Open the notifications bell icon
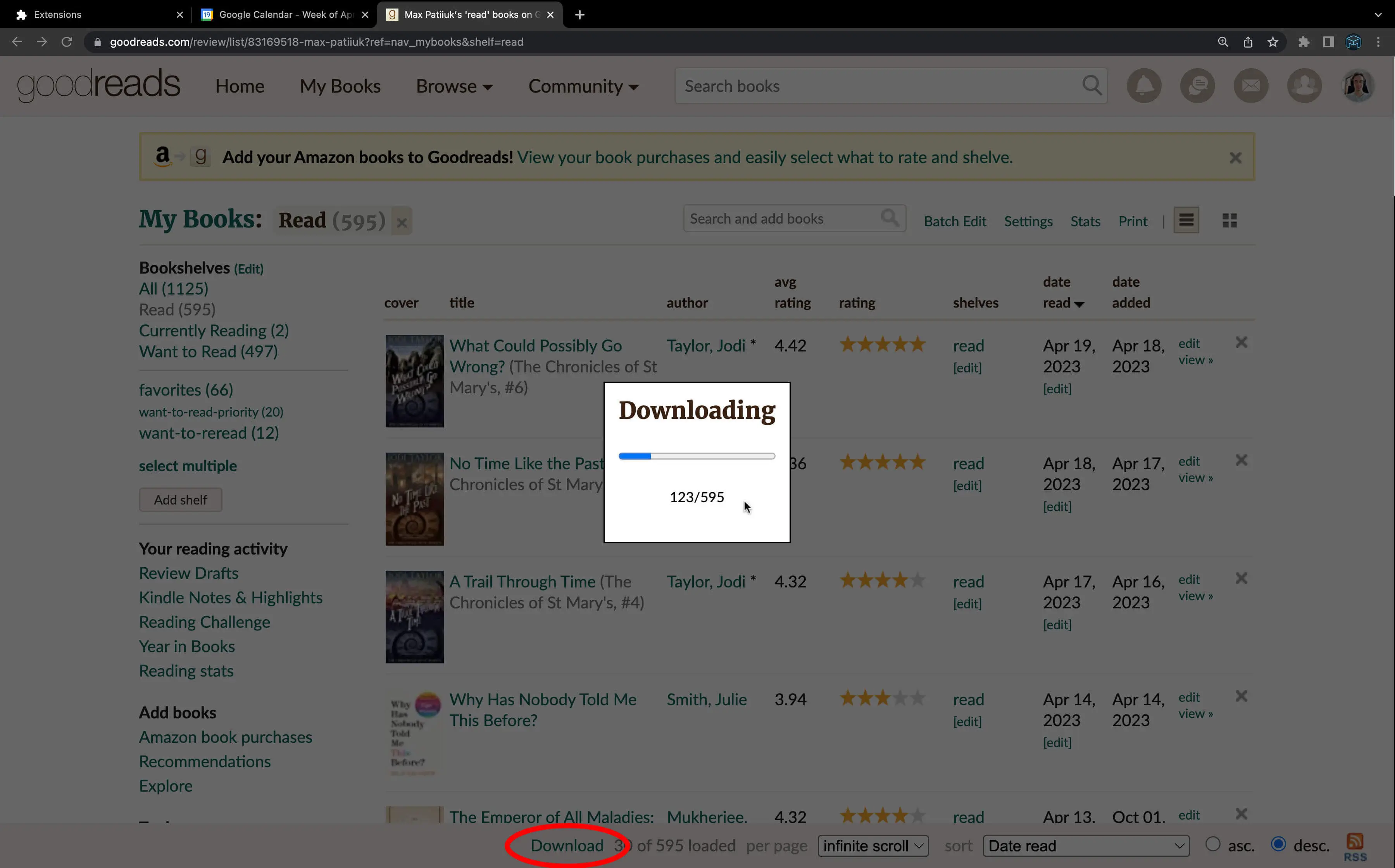This screenshot has height=868, width=1395. tap(1143, 86)
